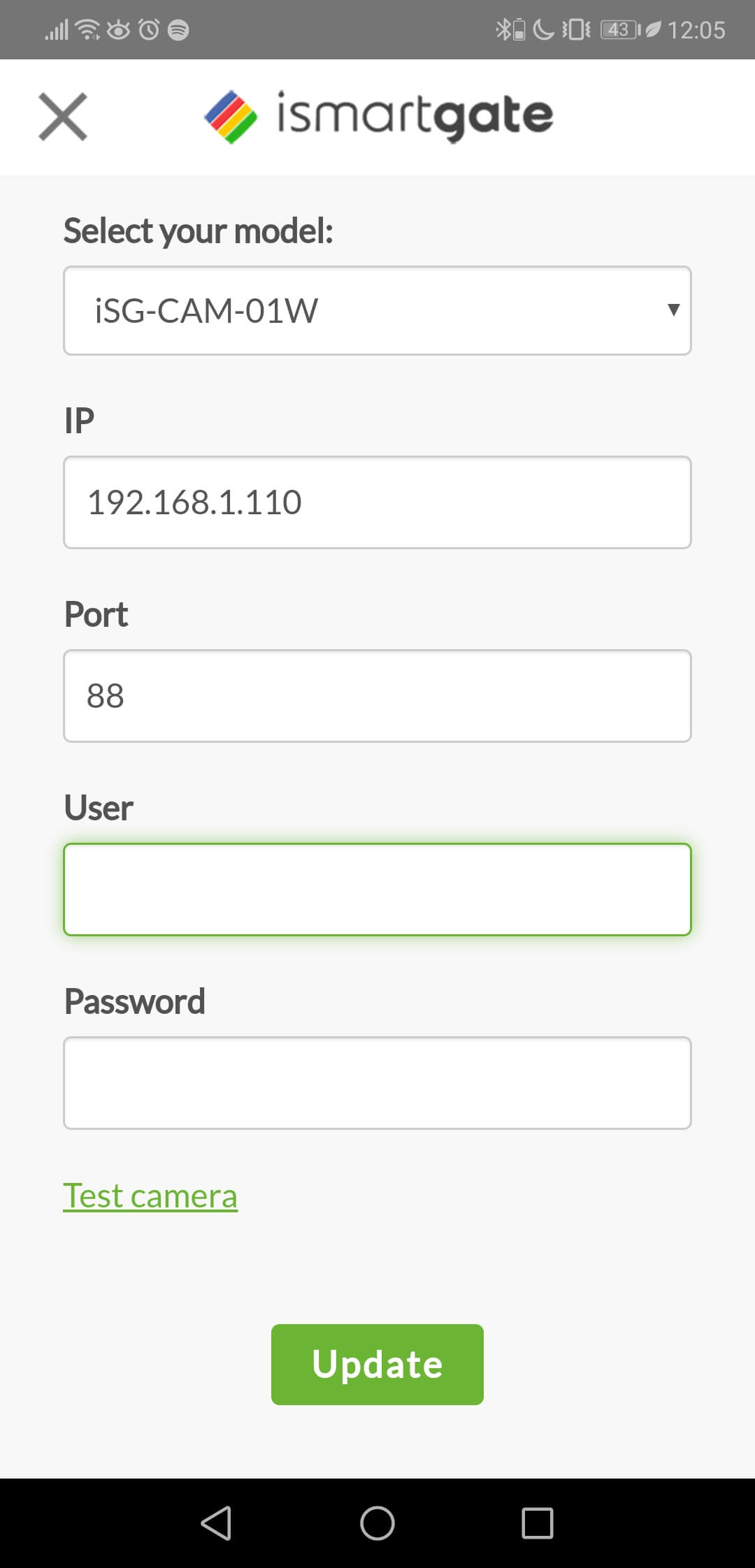The image size is (755, 1568).
Task: Tap the ismartgate wordmark text
Action: click(x=415, y=116)
